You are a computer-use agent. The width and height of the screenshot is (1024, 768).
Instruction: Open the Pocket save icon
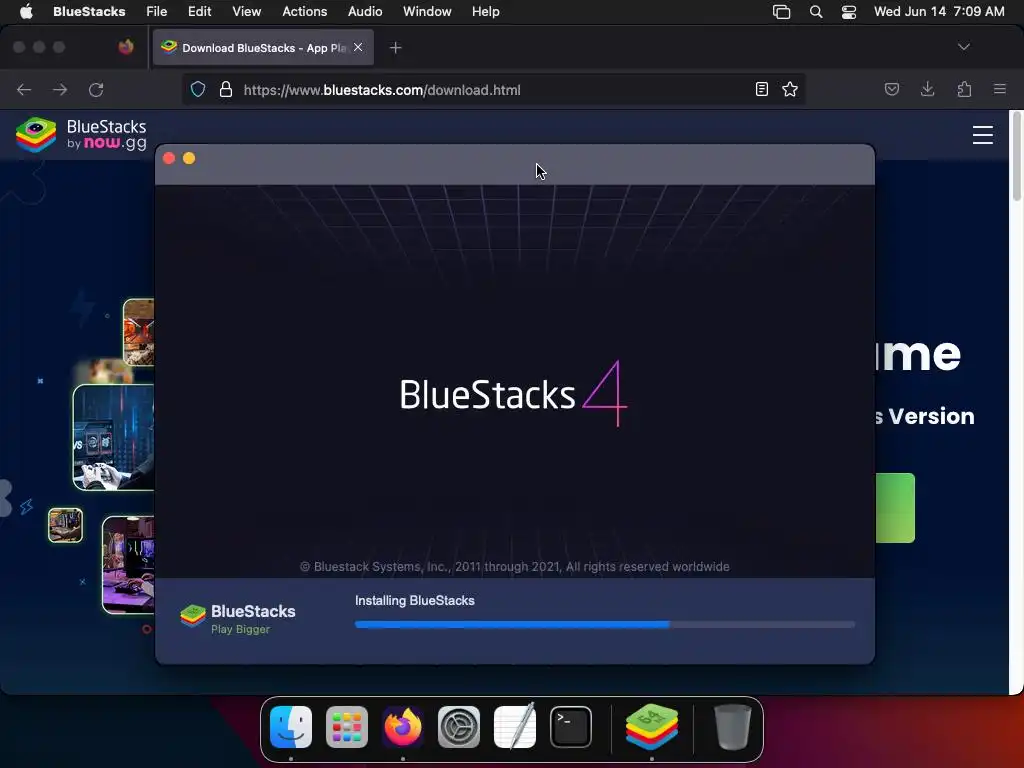891,89
